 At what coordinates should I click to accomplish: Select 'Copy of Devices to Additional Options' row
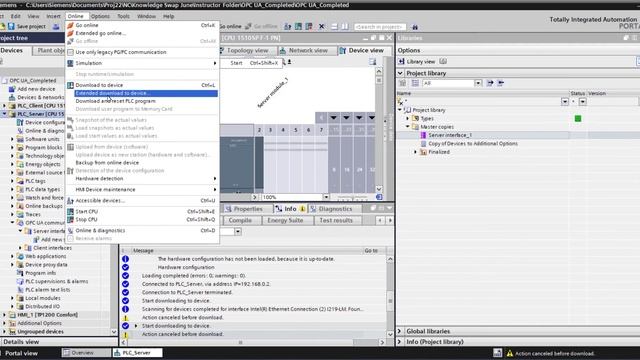(473, 144)
